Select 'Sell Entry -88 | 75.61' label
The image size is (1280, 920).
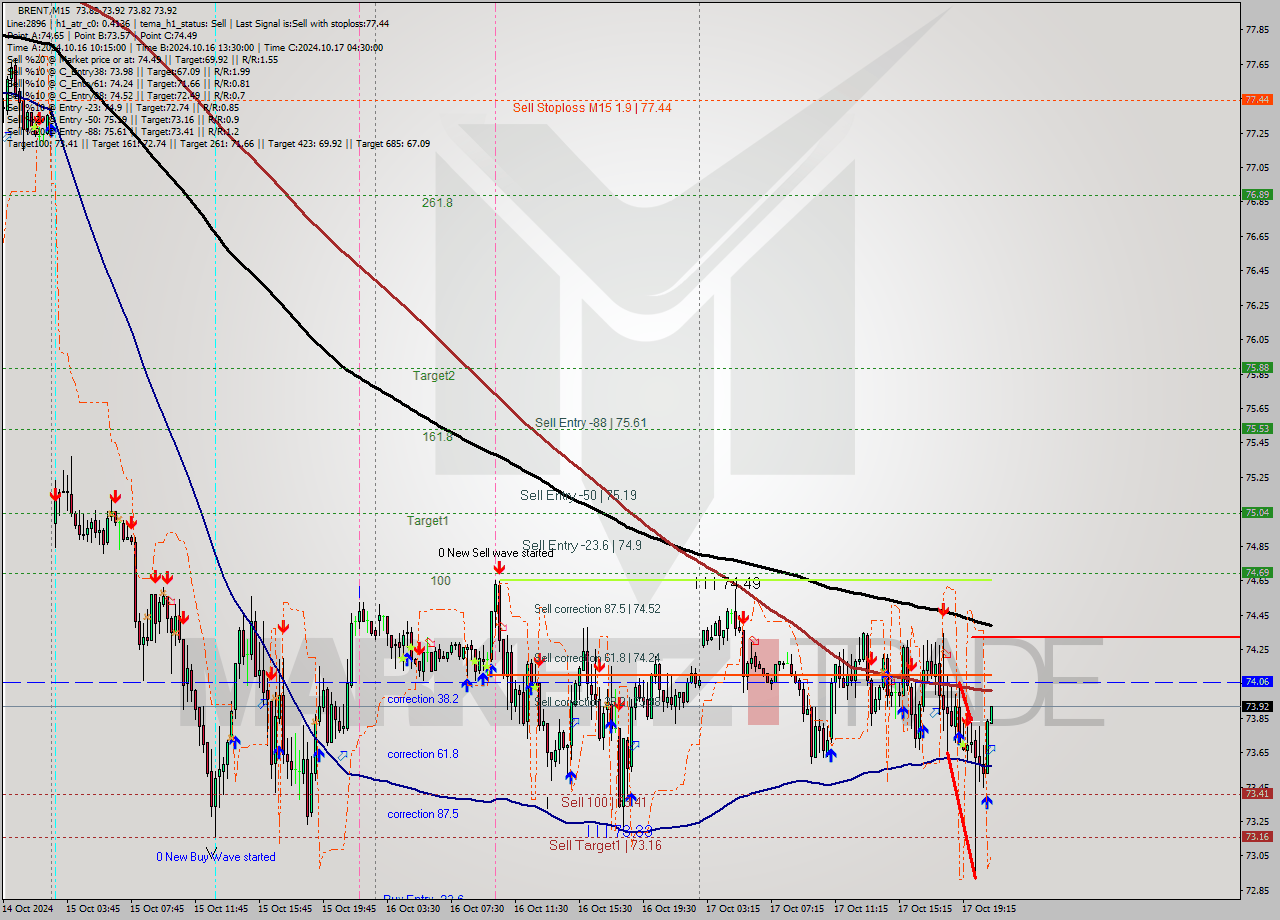(x=590, y=423)
